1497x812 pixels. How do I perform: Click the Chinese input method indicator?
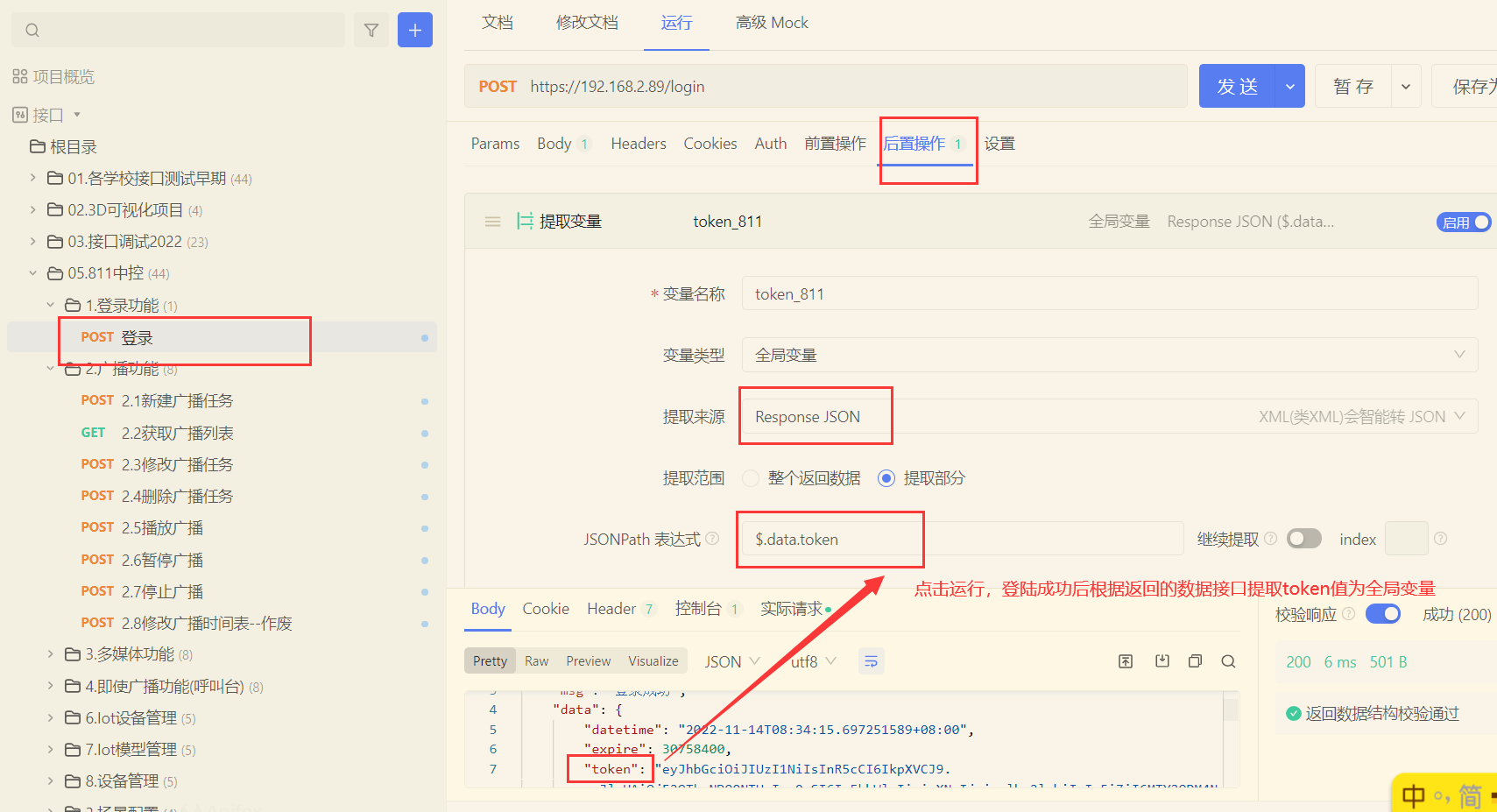point(1413,795)
